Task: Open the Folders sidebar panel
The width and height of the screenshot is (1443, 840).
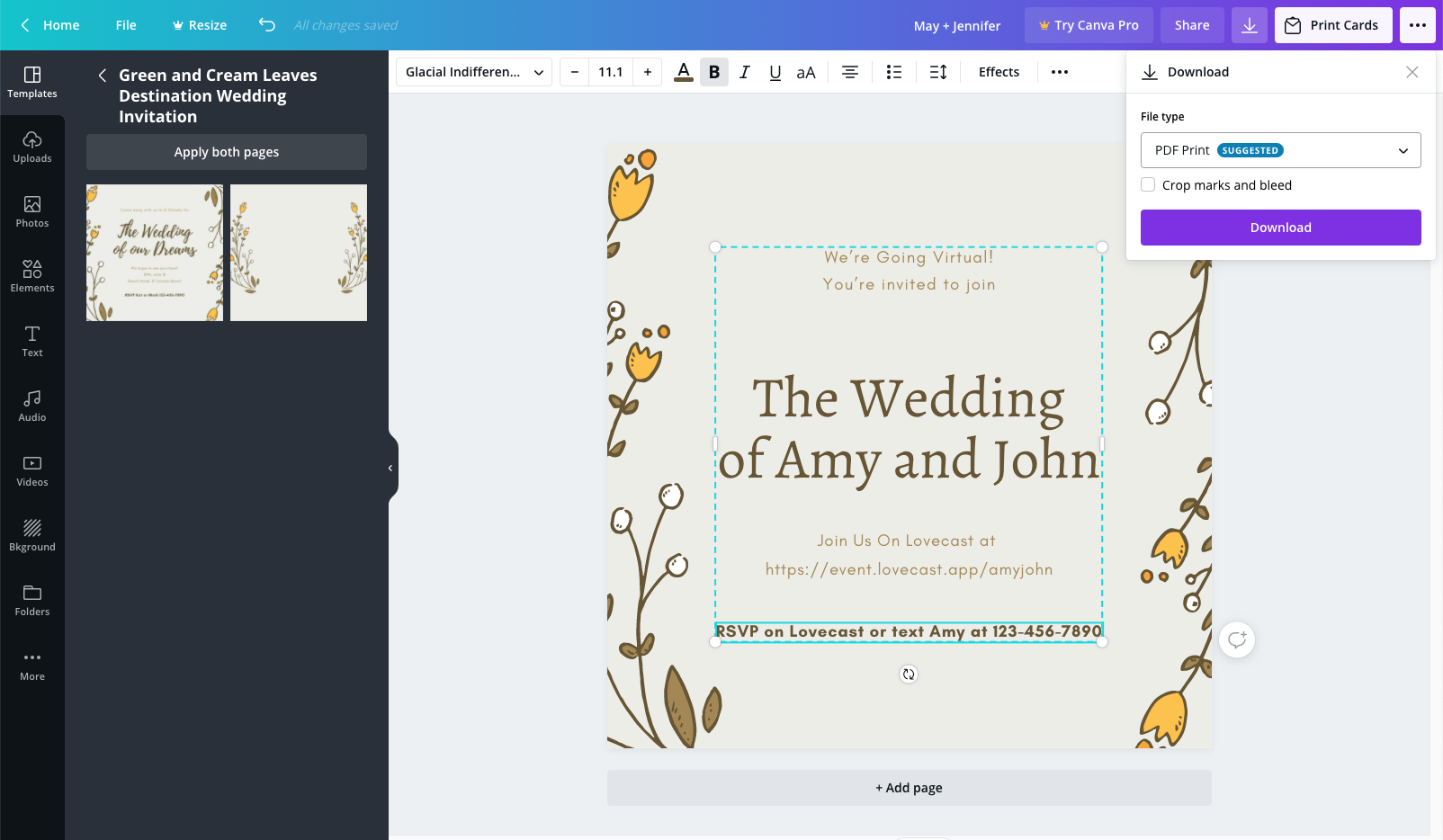Action: [32, 601]
